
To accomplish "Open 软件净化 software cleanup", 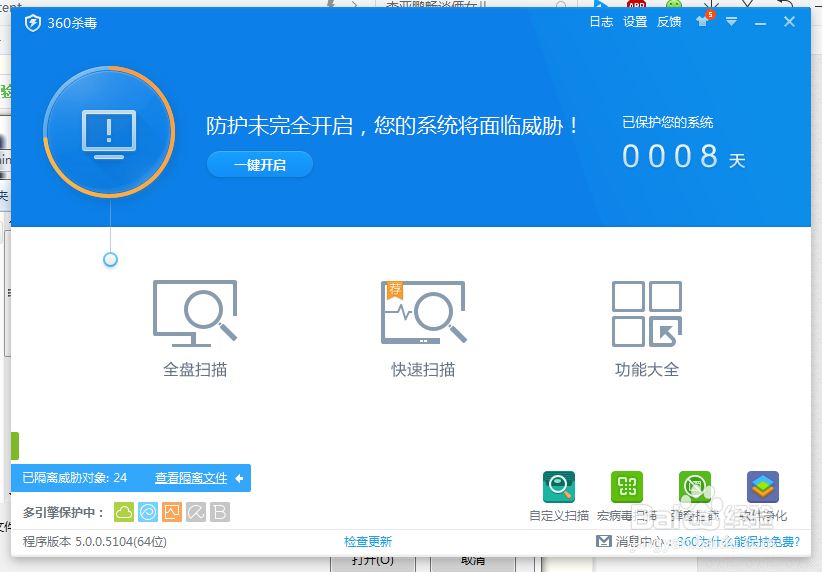I will 763,496.
